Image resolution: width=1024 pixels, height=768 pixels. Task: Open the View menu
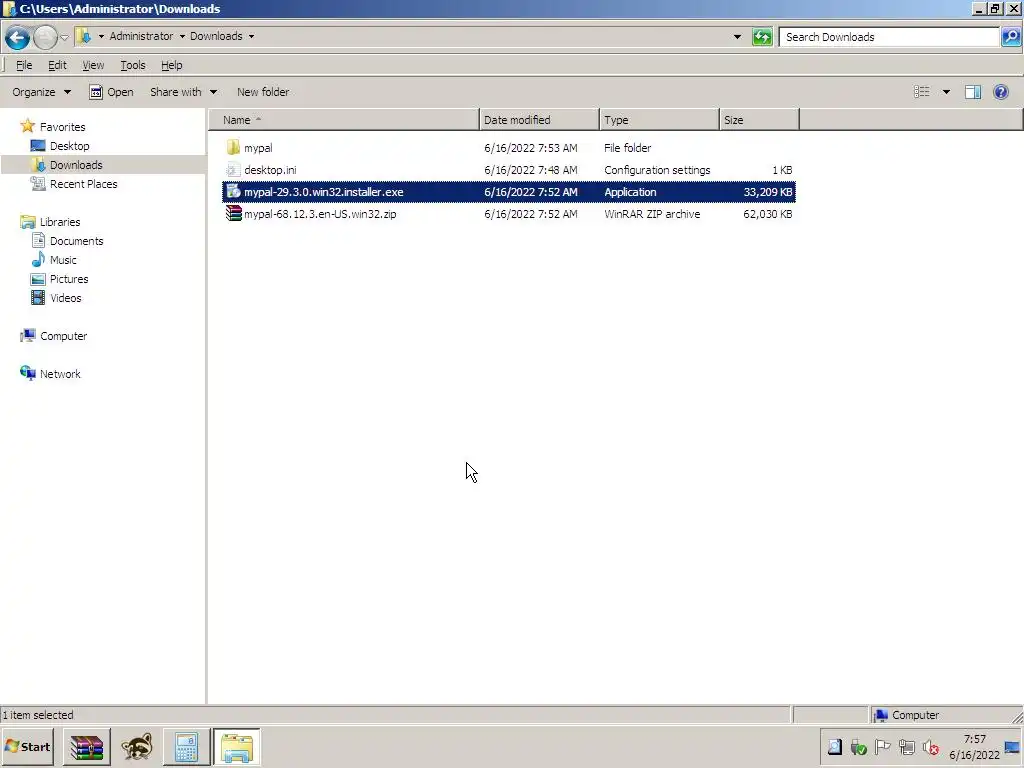point(93,65)
